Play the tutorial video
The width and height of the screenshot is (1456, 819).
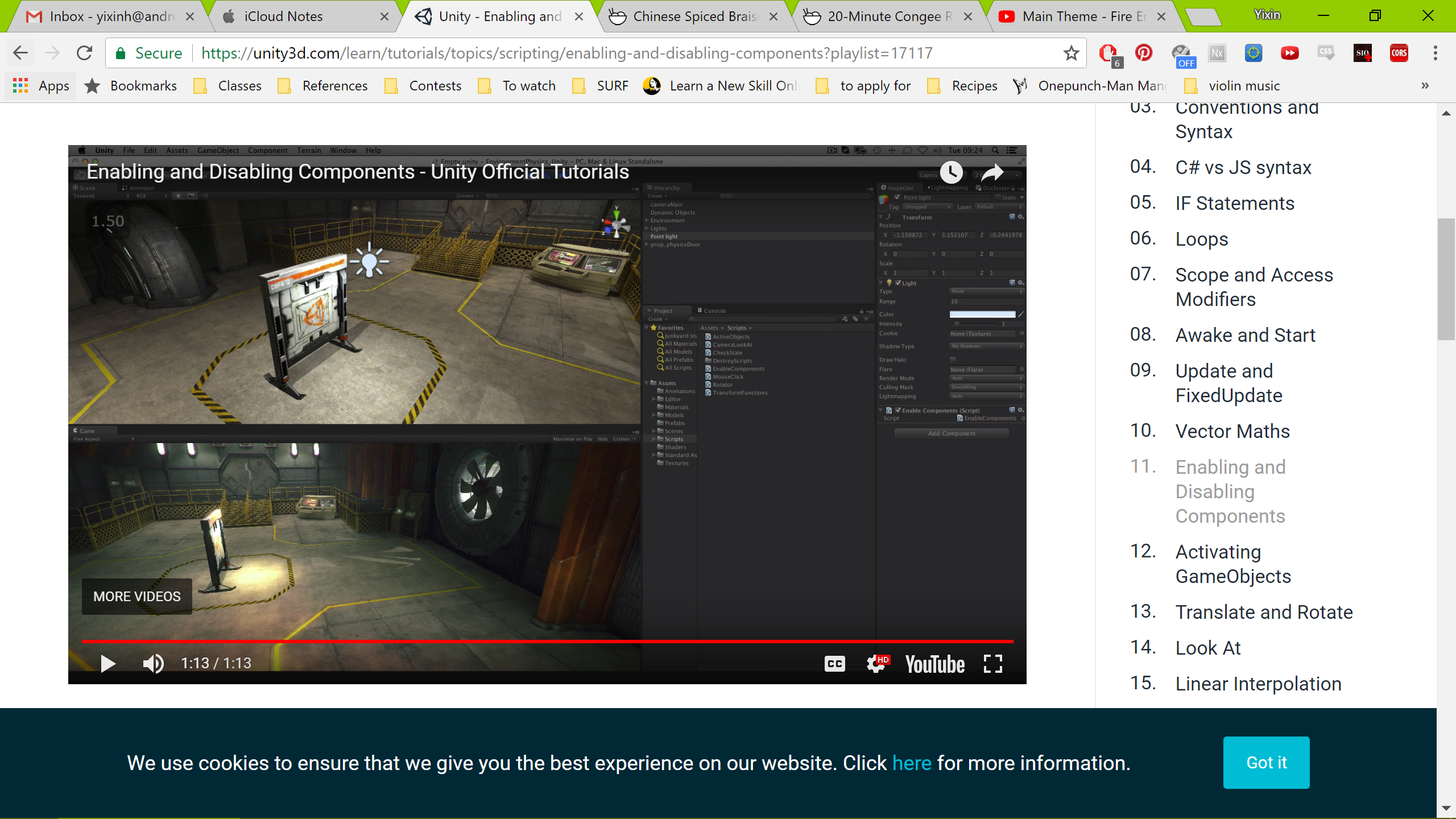point(107,663)
